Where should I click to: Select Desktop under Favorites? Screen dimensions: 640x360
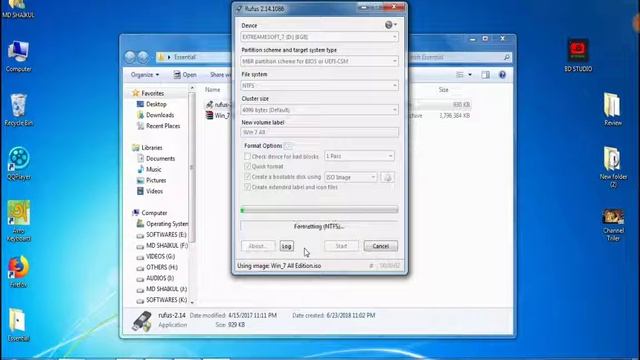156,104
